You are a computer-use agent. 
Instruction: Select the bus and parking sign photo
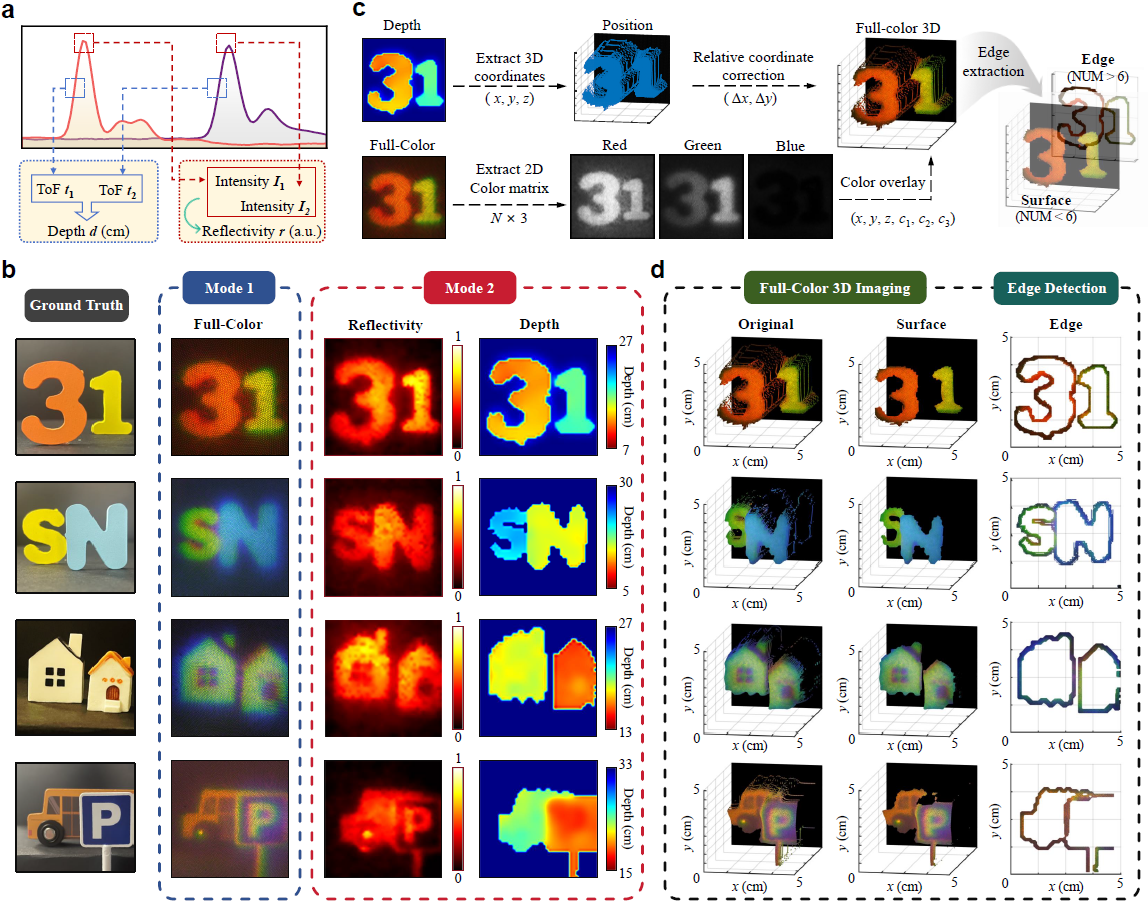[x=75, y=817]
